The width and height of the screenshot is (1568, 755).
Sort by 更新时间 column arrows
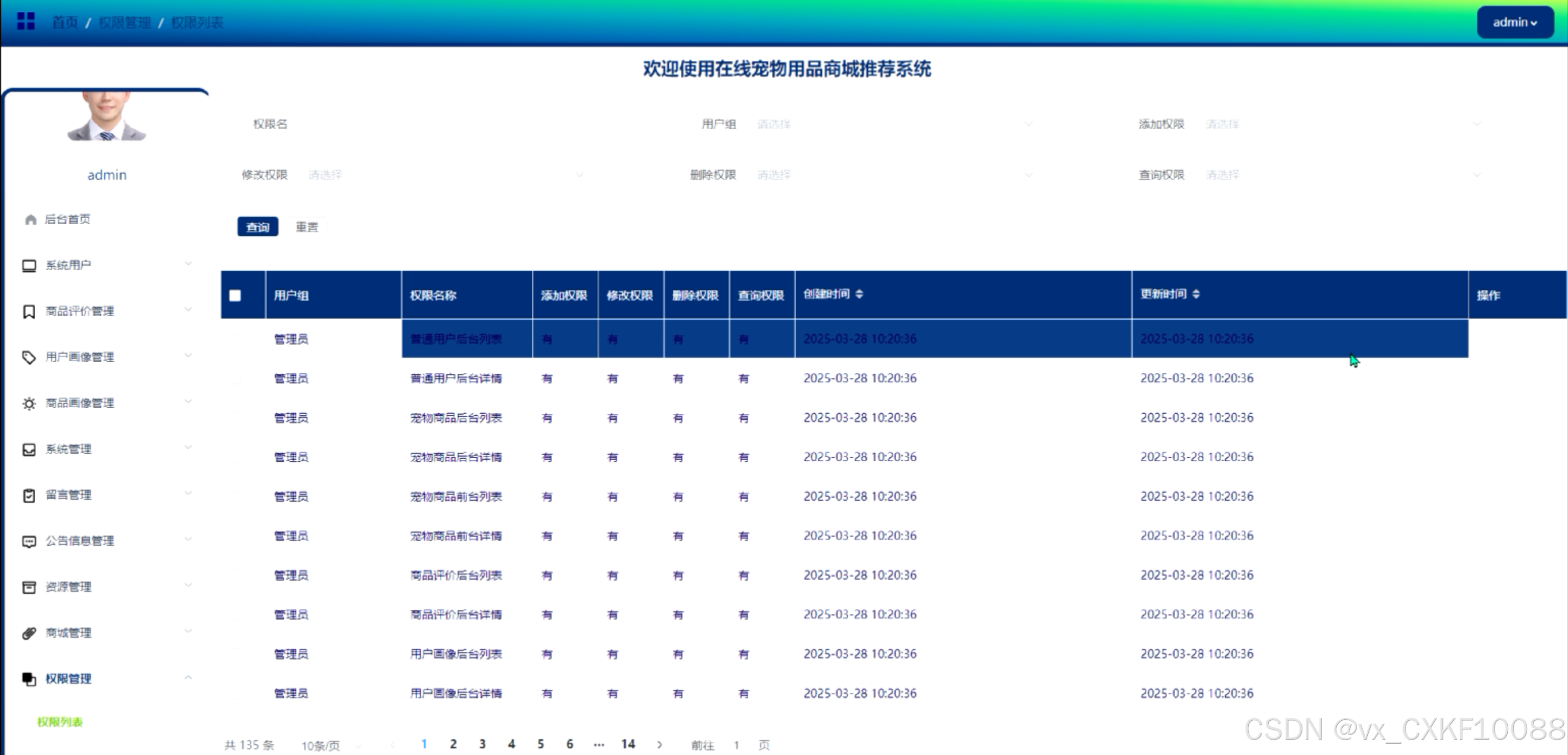coord(1196,294)
